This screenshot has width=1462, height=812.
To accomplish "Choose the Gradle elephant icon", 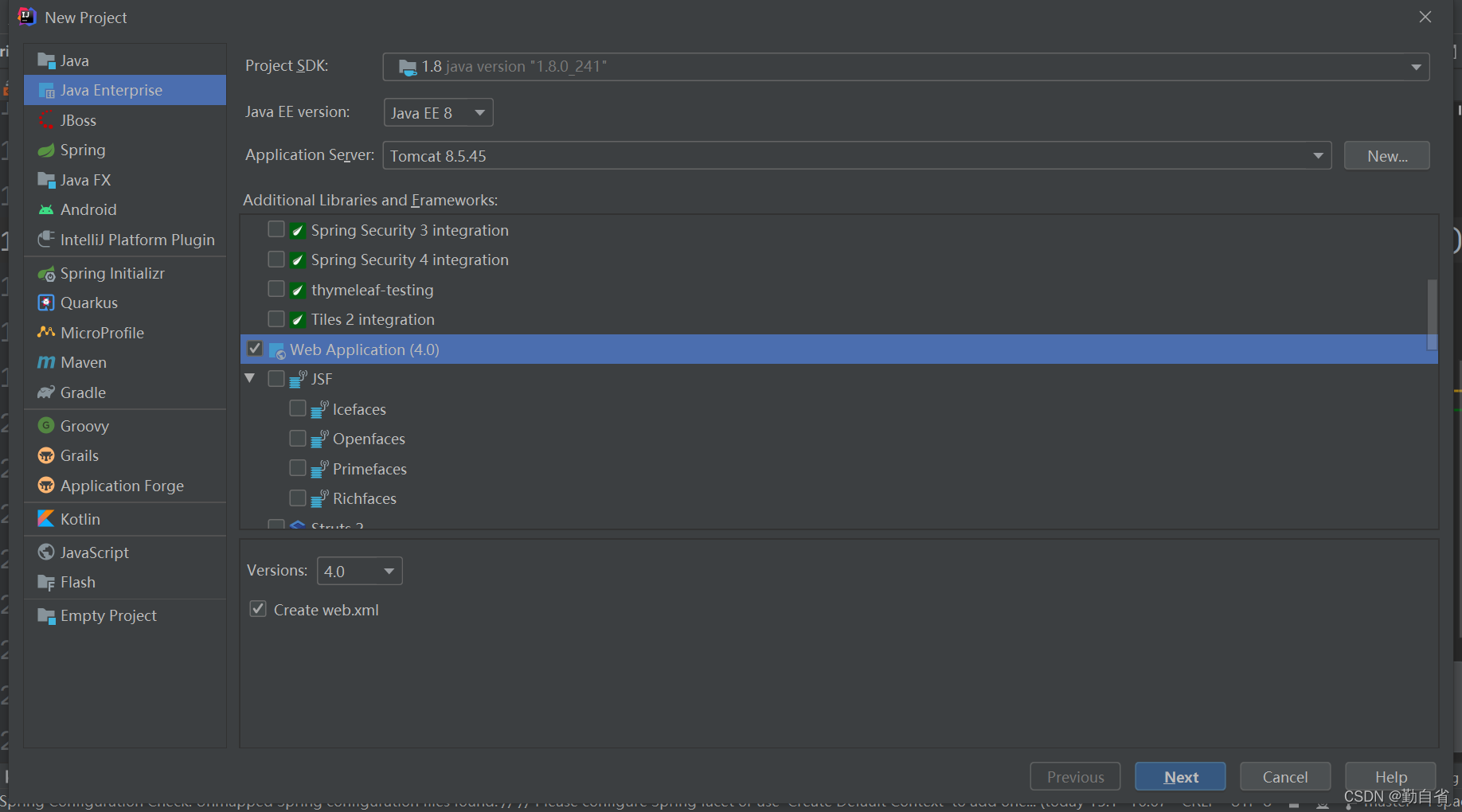I will click(x=46, y=392).
